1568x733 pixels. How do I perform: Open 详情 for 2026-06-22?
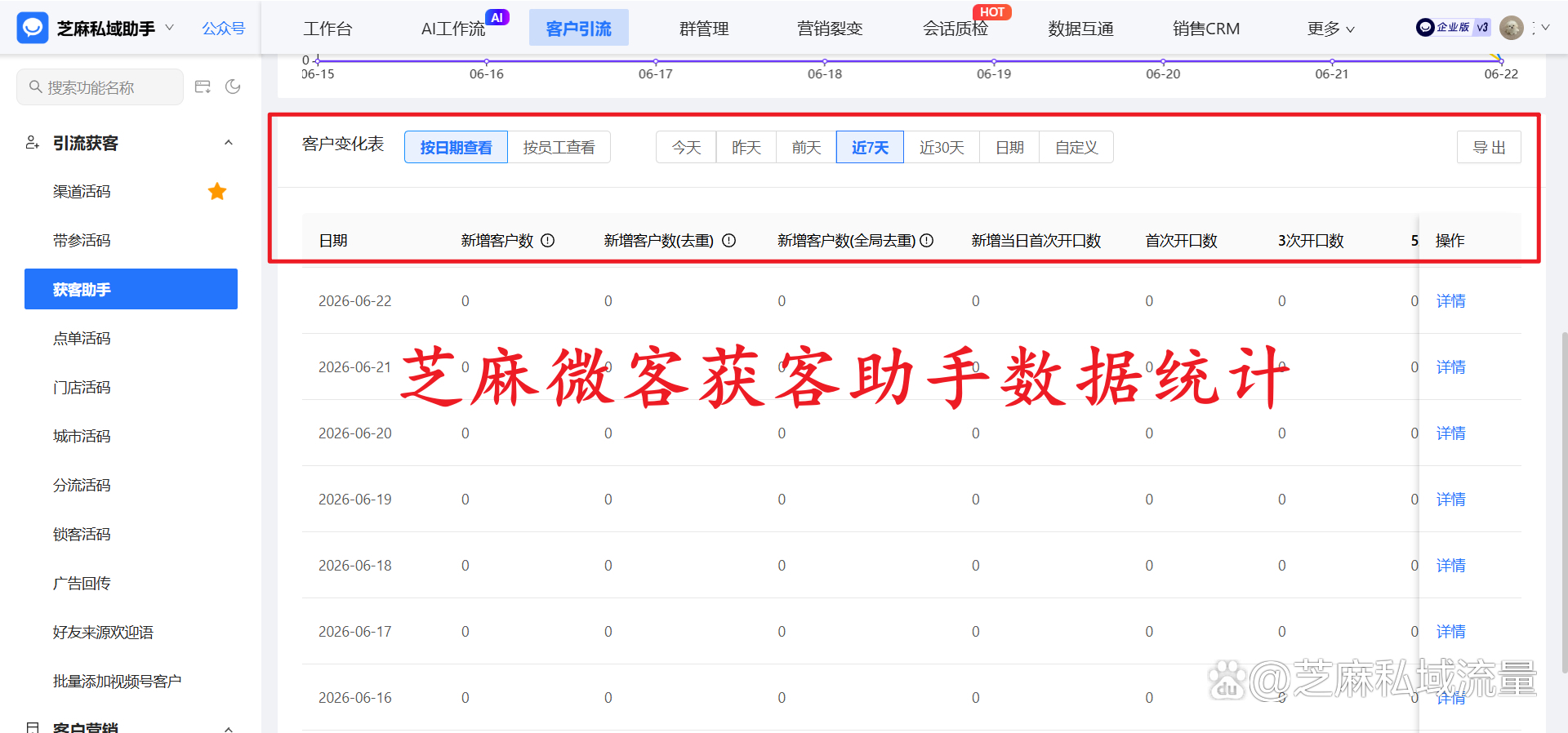(1450, 300)
